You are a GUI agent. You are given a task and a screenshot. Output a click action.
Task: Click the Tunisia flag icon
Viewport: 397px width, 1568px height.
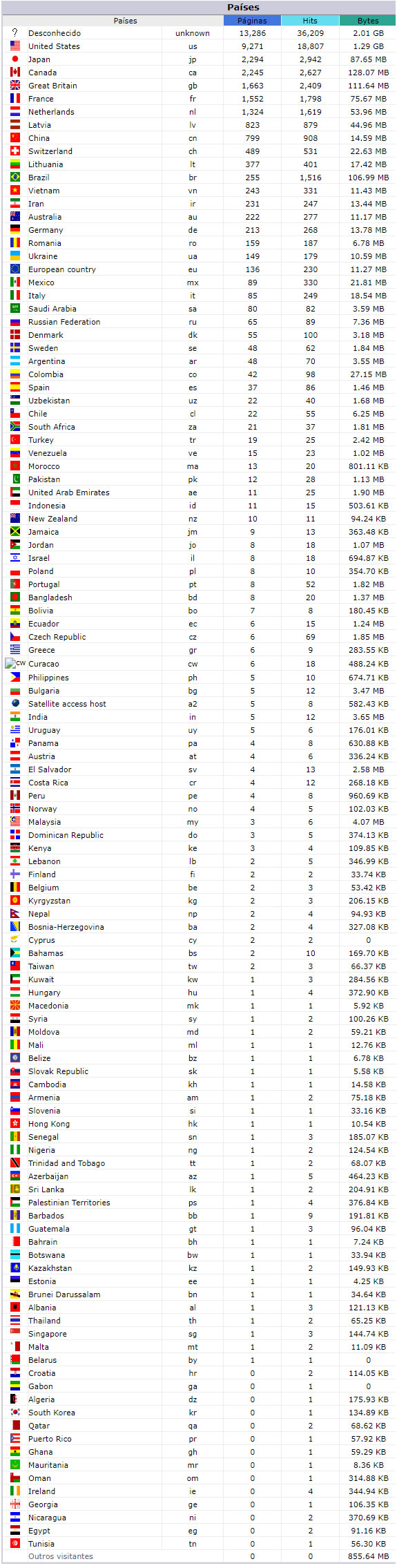[15, 1543]
